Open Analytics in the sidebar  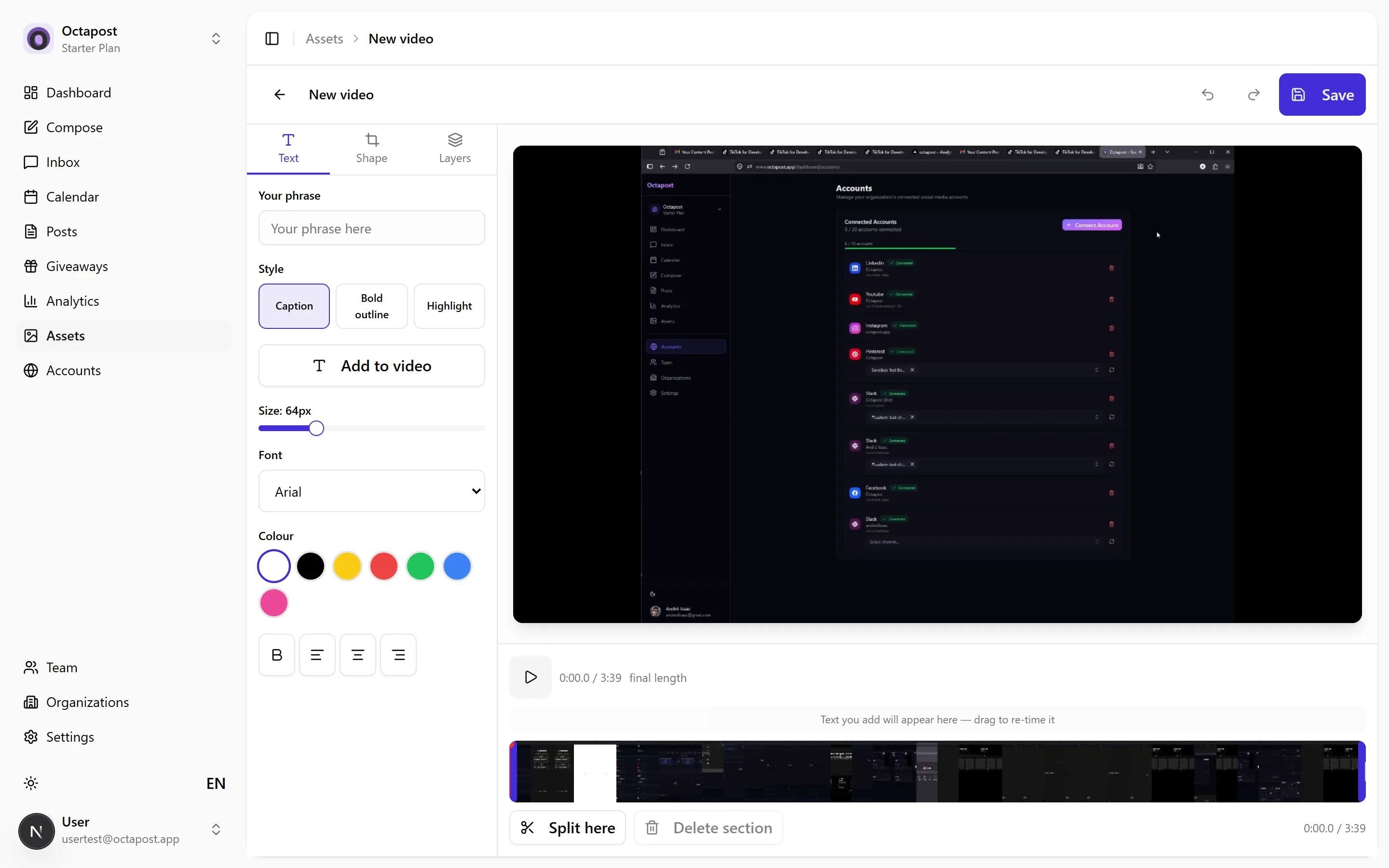click(x=124, y=301)
